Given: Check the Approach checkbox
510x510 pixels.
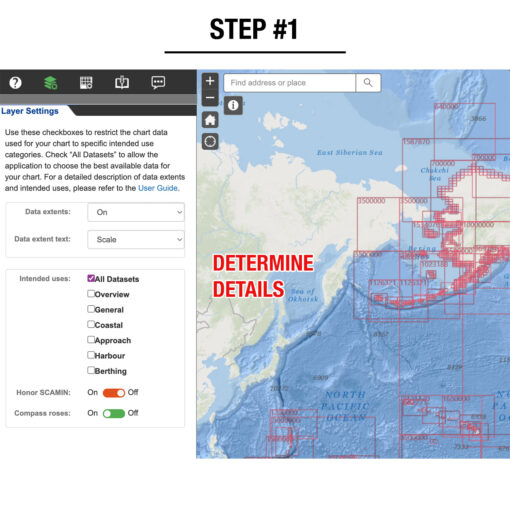Looking at the screenshot, I should pos(91,340).
